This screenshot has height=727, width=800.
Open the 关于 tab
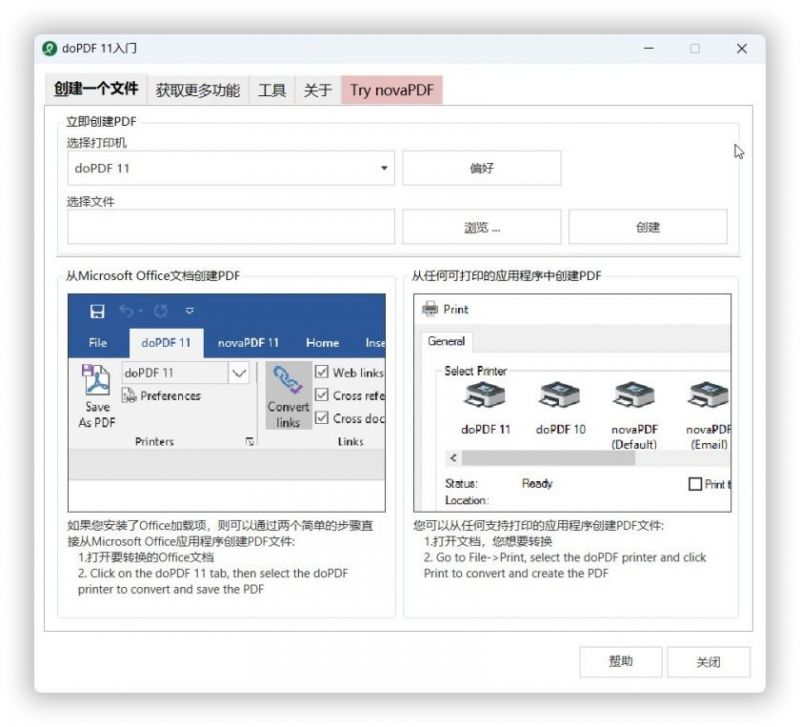(x=317, y=90)
